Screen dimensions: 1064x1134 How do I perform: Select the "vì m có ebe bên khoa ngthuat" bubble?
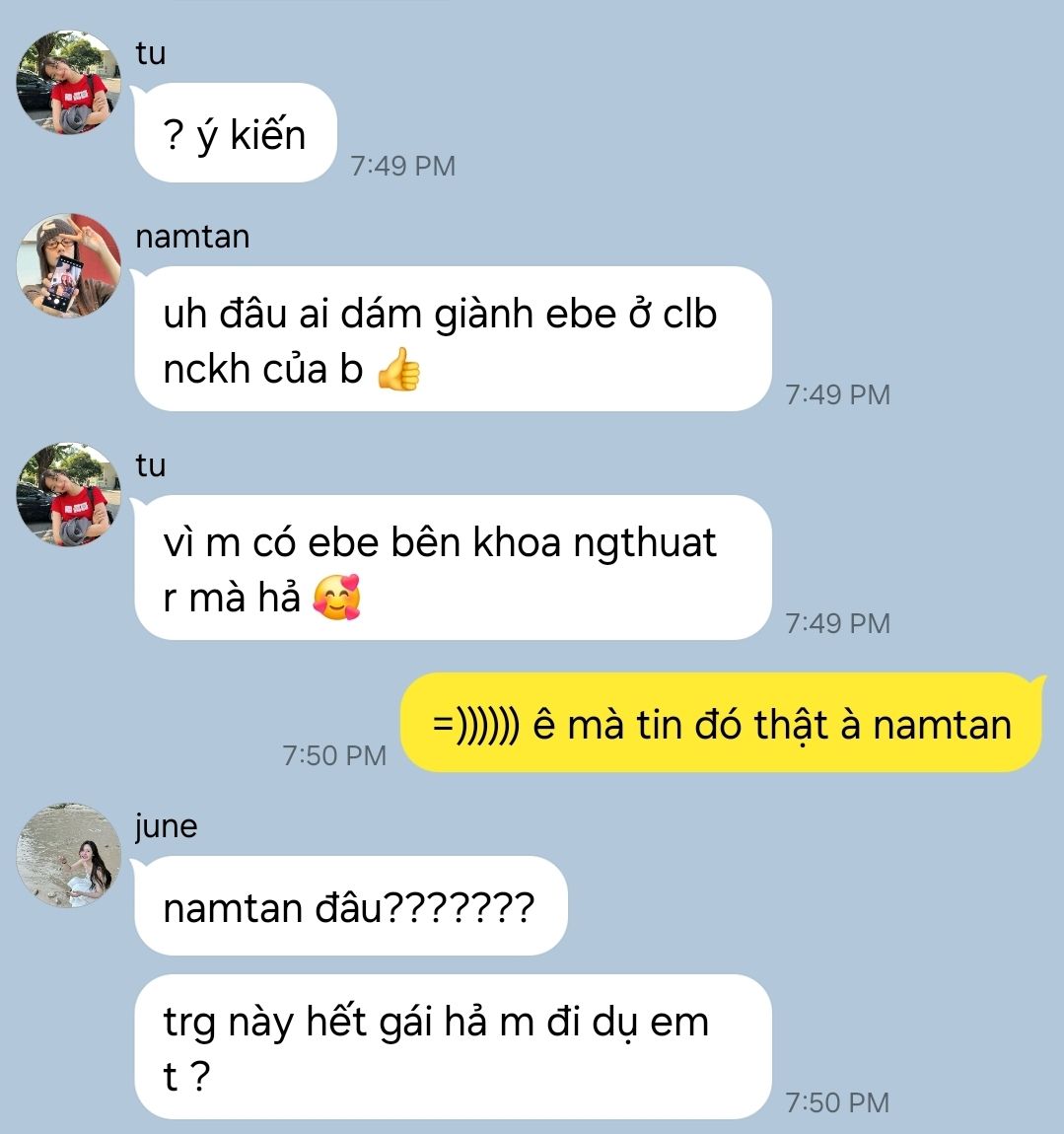pyautogui.click(x=453, y=568)
